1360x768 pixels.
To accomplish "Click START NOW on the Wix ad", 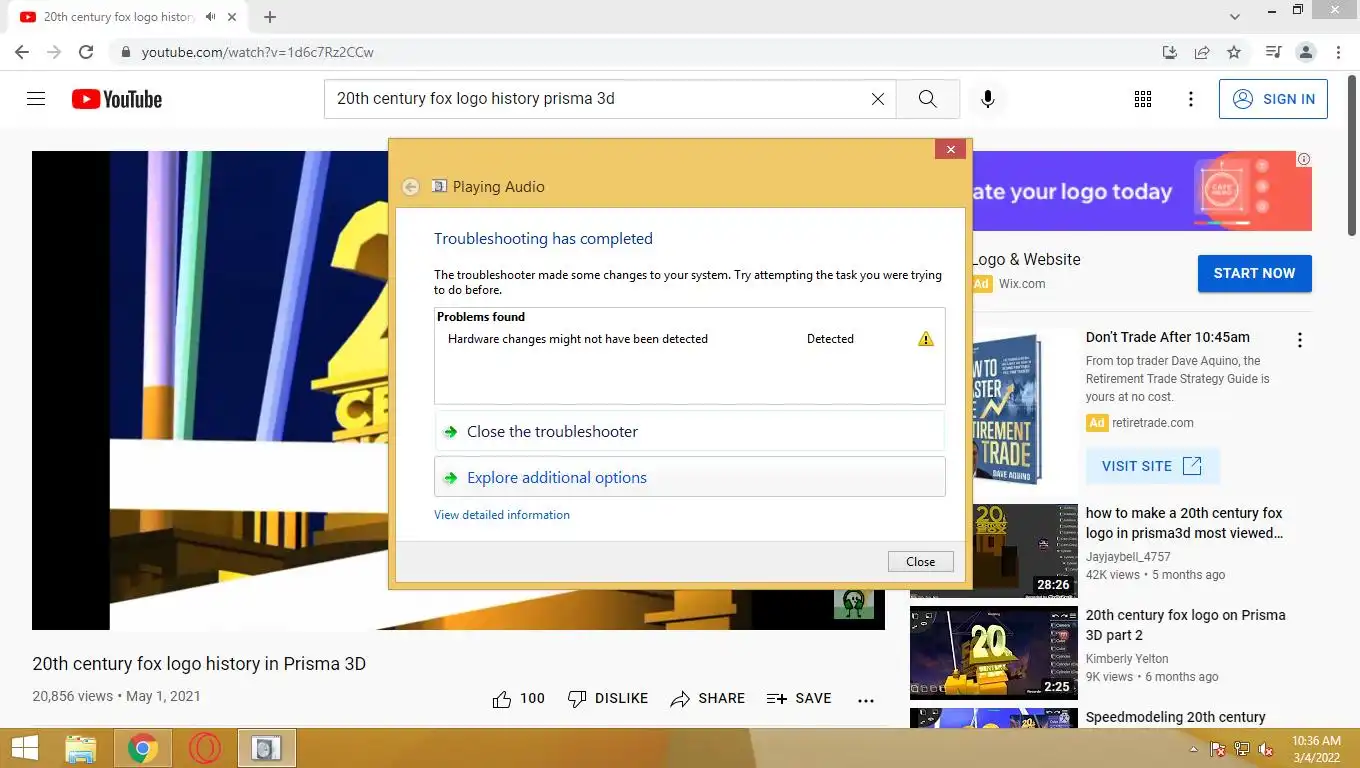I will coord(1254,273).
